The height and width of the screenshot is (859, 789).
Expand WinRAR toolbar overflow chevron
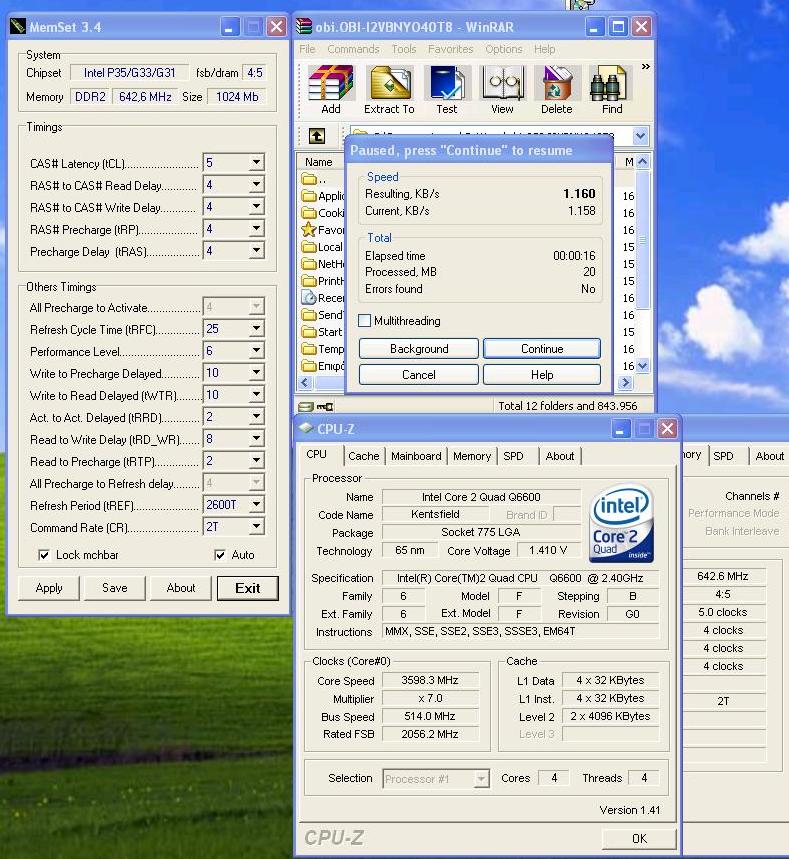[645, 66]
